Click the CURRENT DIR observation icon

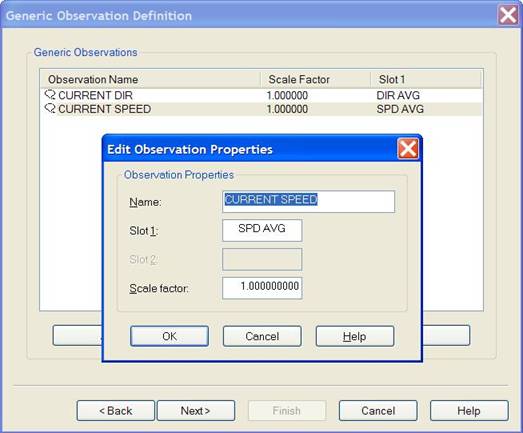click(50, 95)
